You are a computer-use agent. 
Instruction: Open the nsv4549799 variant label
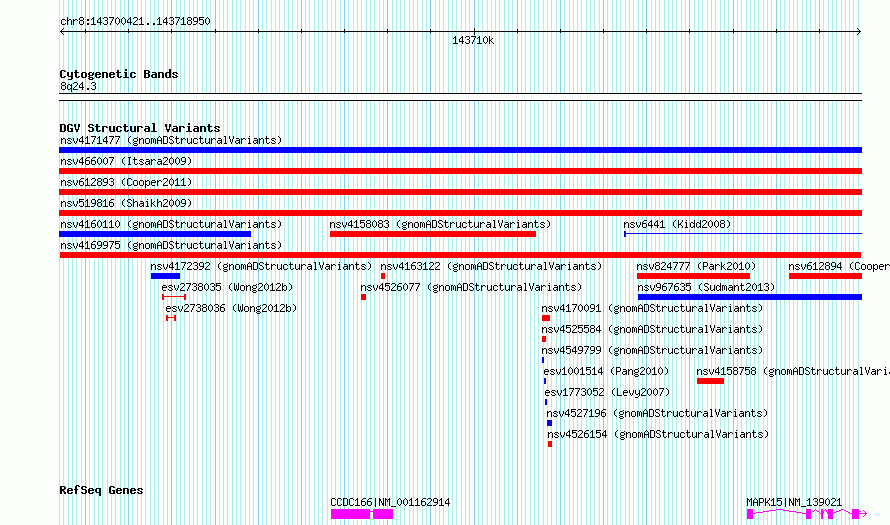652,350
